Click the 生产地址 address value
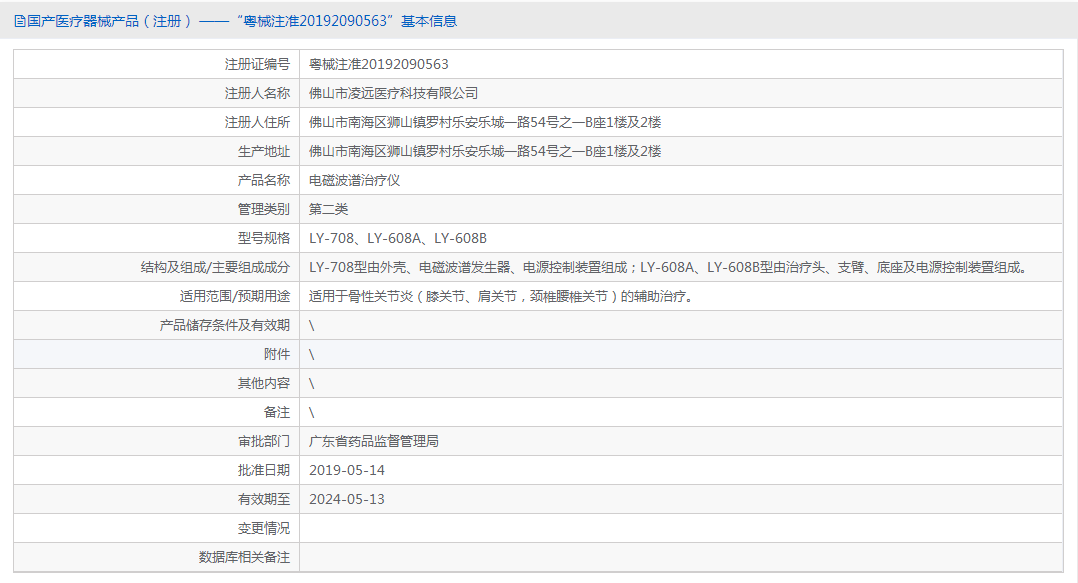 point(485,151)
